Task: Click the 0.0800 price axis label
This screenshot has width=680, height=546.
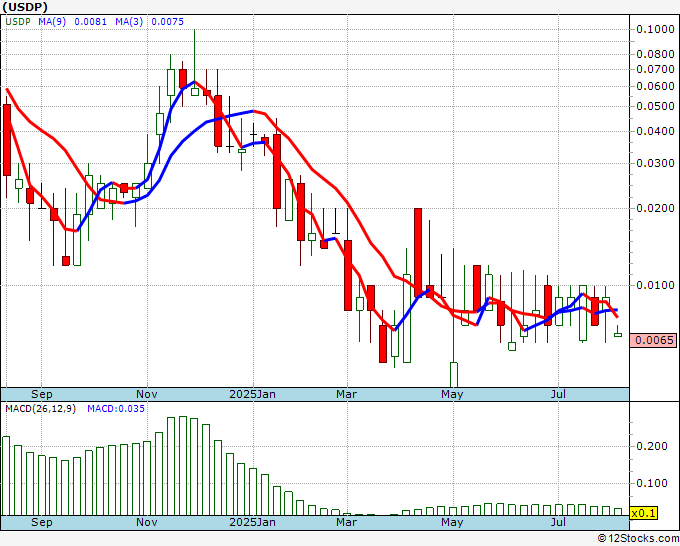Action: [655, 55]
